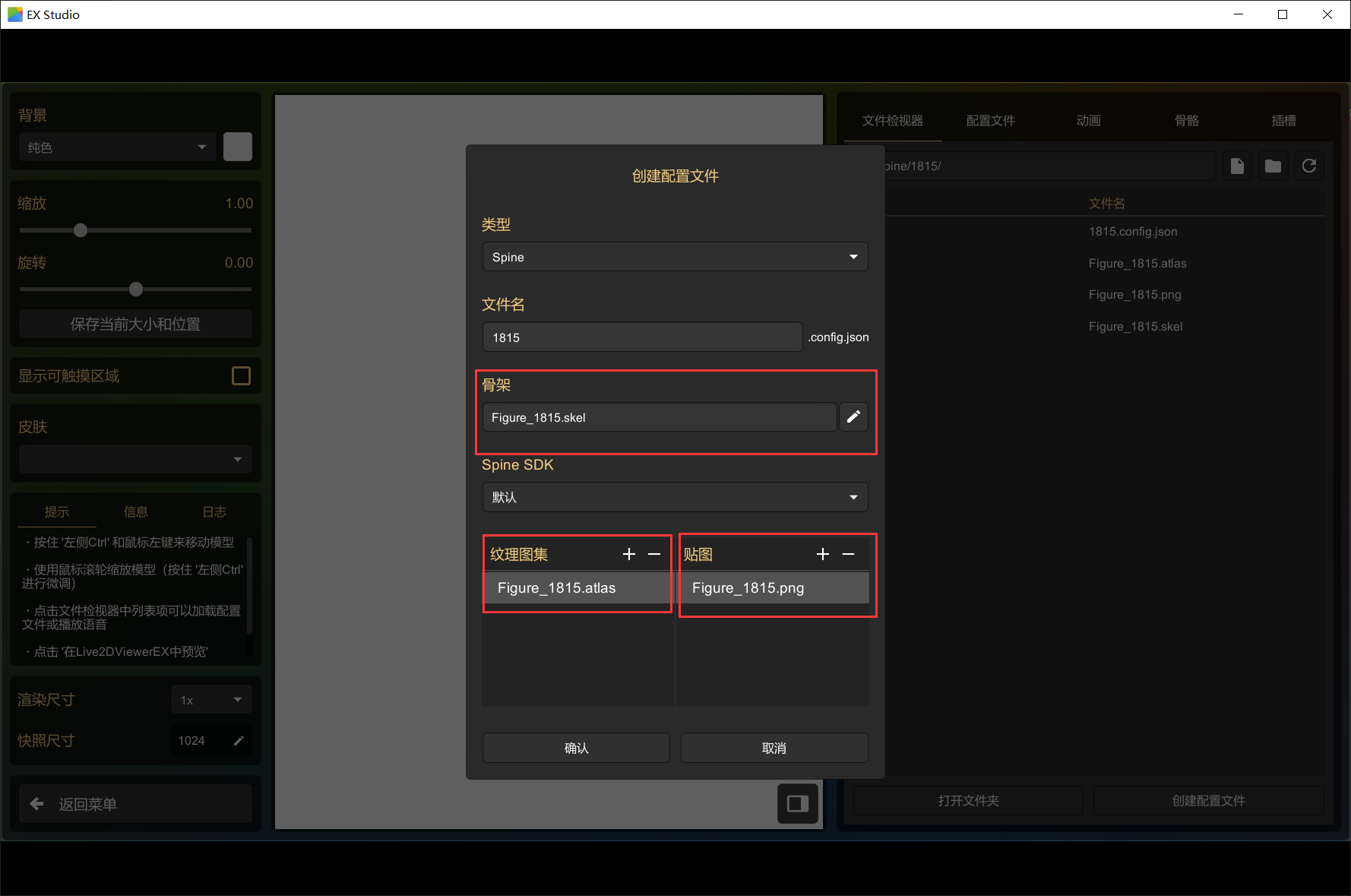This screenshot has width=1351, height=896.
Task: Refresh the file list with the reload icon
Action: tap(1308, 166)
